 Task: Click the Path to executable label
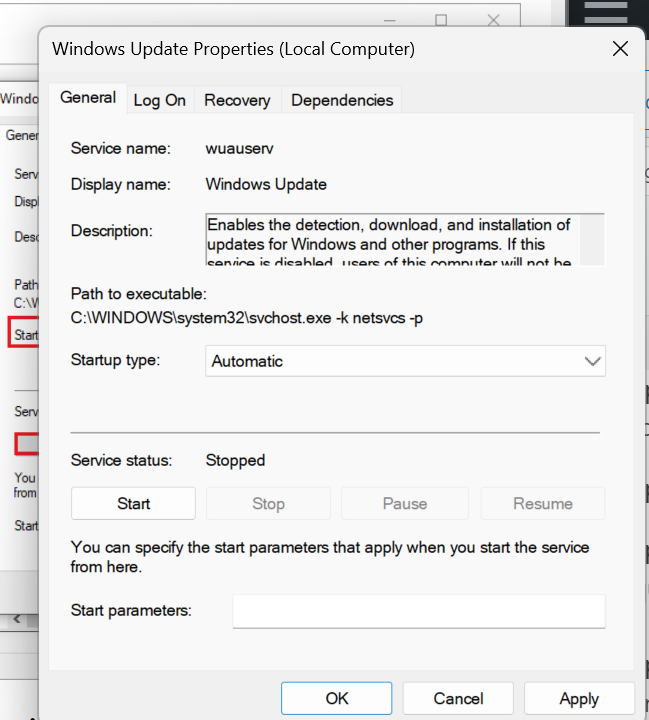pos(139,294)
